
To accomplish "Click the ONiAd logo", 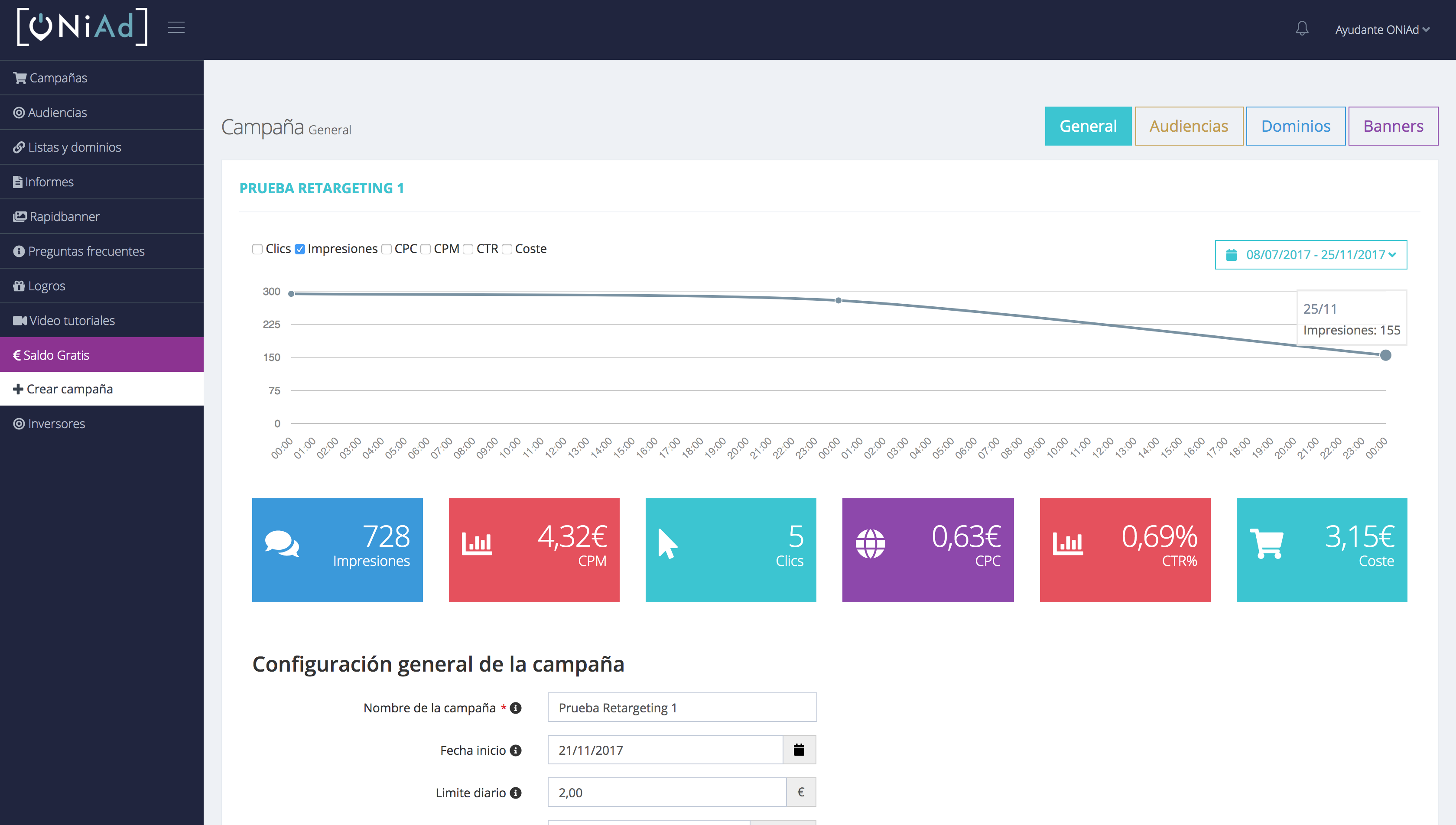I will coord(82,26).
